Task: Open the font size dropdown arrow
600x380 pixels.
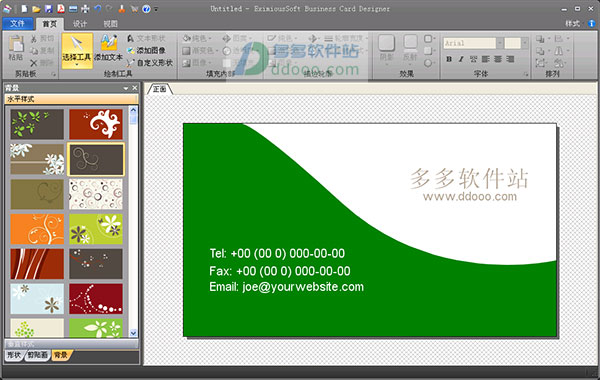Action: (x=525, y=43)
